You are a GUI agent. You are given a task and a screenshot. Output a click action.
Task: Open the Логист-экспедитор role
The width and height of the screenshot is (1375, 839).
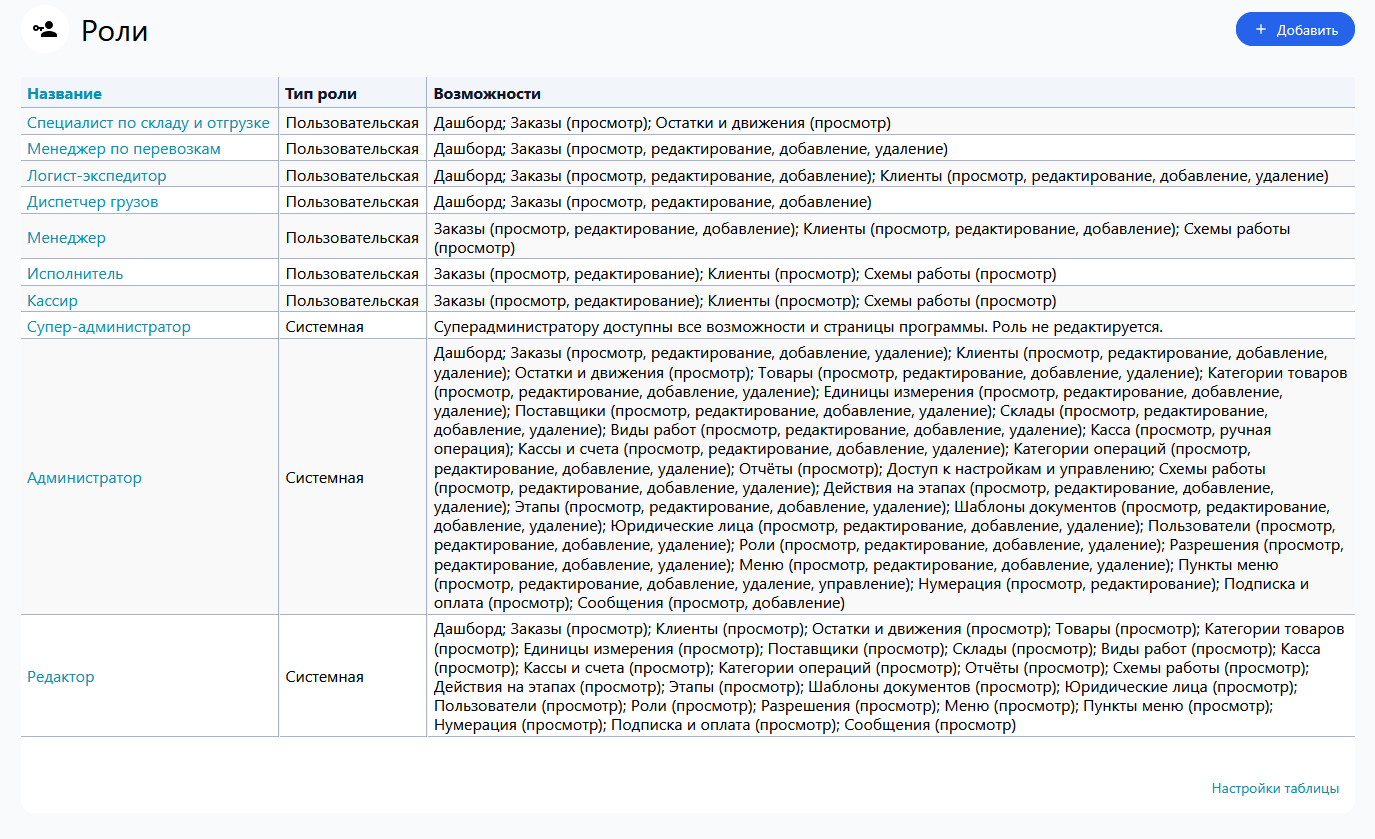(97, 176)
